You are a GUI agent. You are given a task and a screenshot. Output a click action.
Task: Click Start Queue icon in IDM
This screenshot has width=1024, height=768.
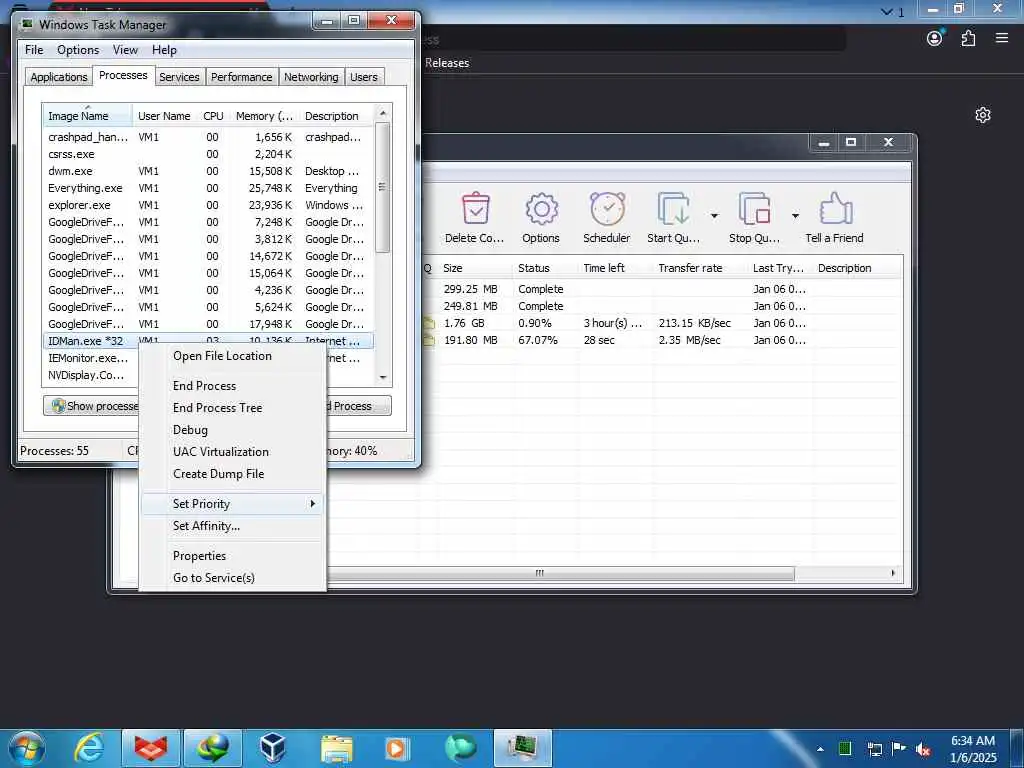pos(673,208)
